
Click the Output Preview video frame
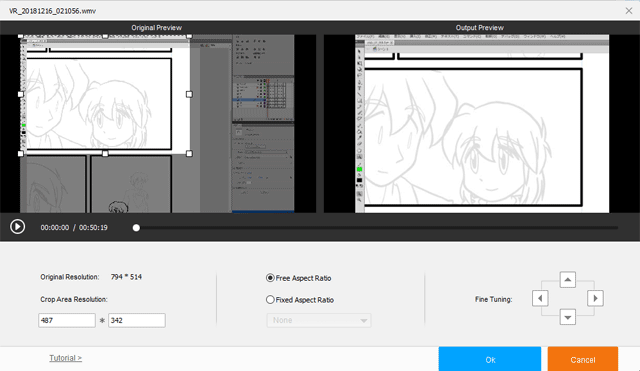click(482, 124)
